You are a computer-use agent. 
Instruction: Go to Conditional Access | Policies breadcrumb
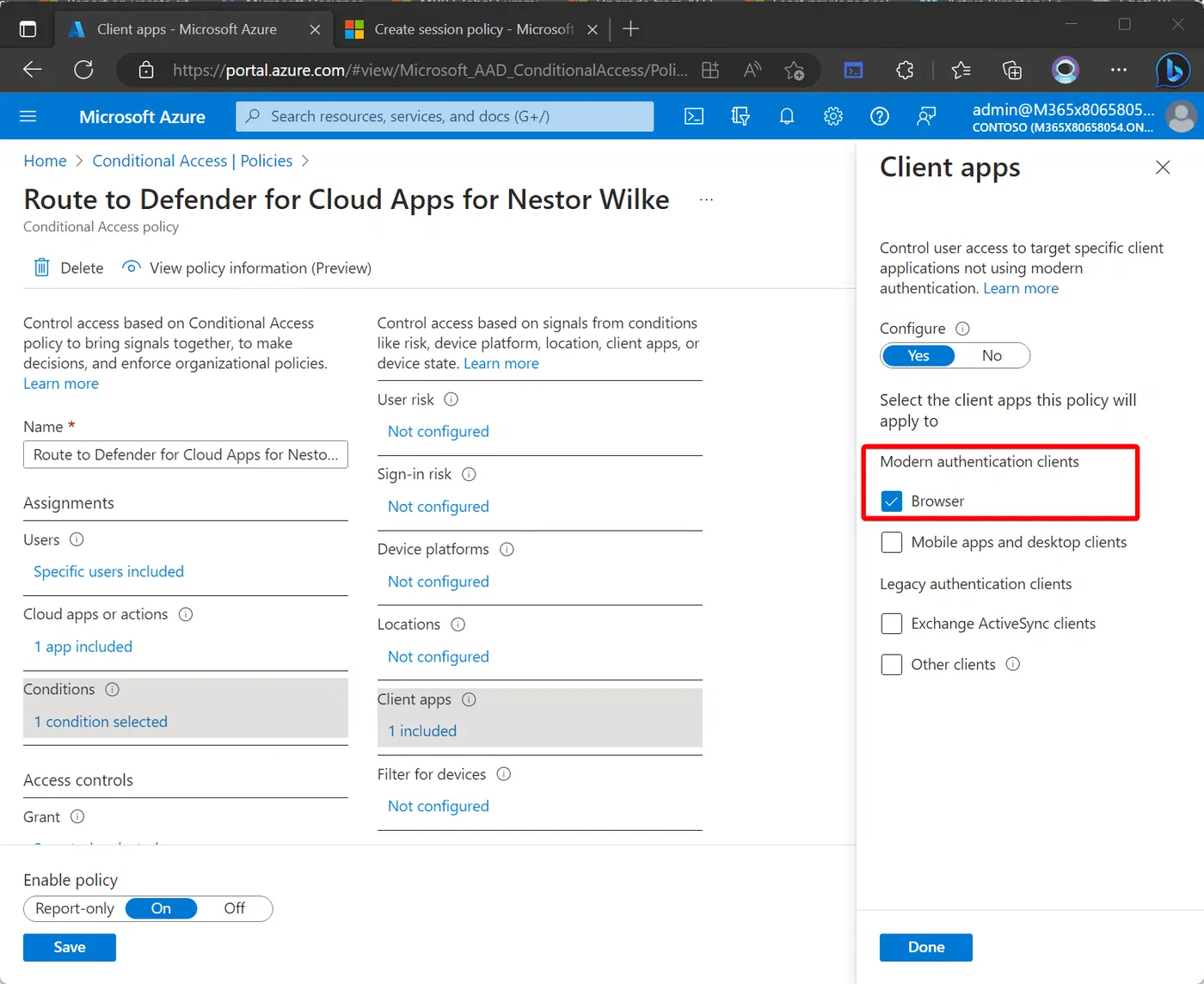193,161
